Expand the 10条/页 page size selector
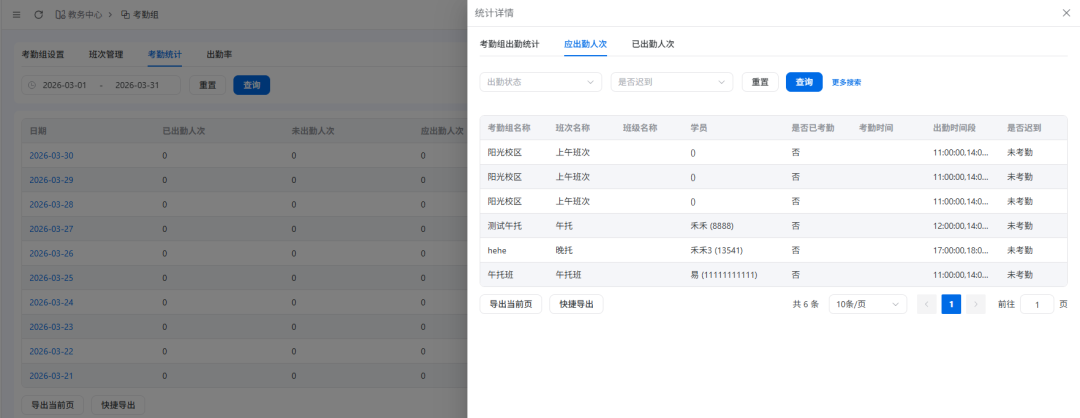Image resolution: width=1080 pixels, height=418 pixels. point(867,304)
